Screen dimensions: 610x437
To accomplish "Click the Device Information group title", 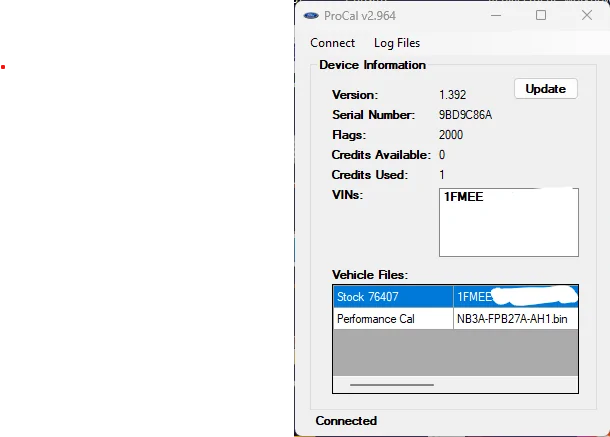I will (372, 65).
